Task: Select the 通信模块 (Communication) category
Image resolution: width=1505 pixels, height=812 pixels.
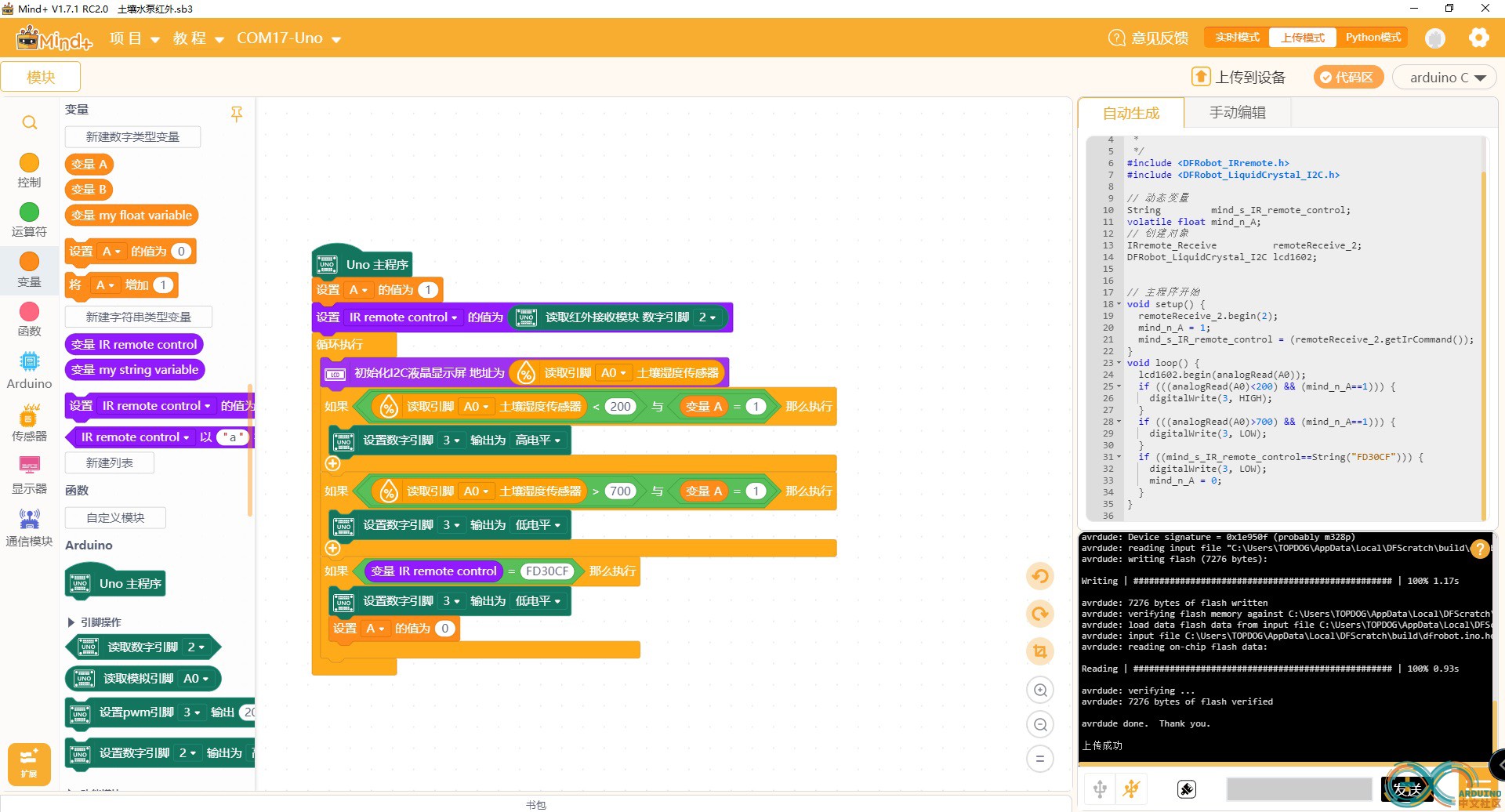Action: (x=29, y=527)
